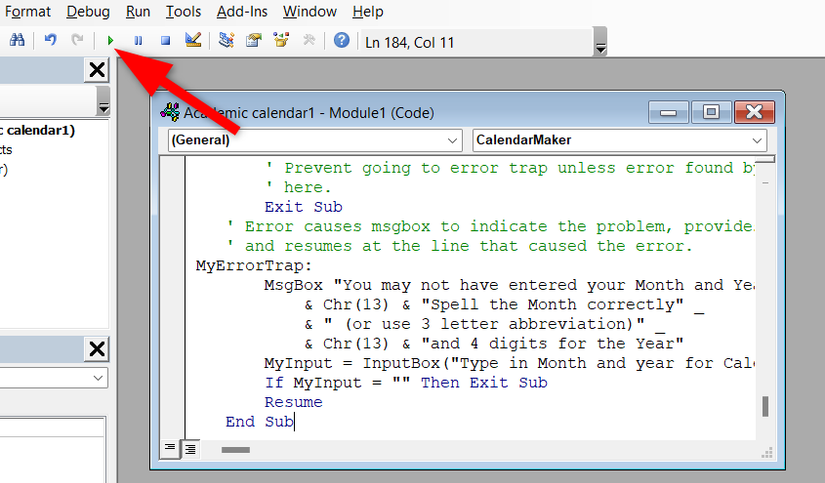Open the Tools menu

tap(183, 12)
